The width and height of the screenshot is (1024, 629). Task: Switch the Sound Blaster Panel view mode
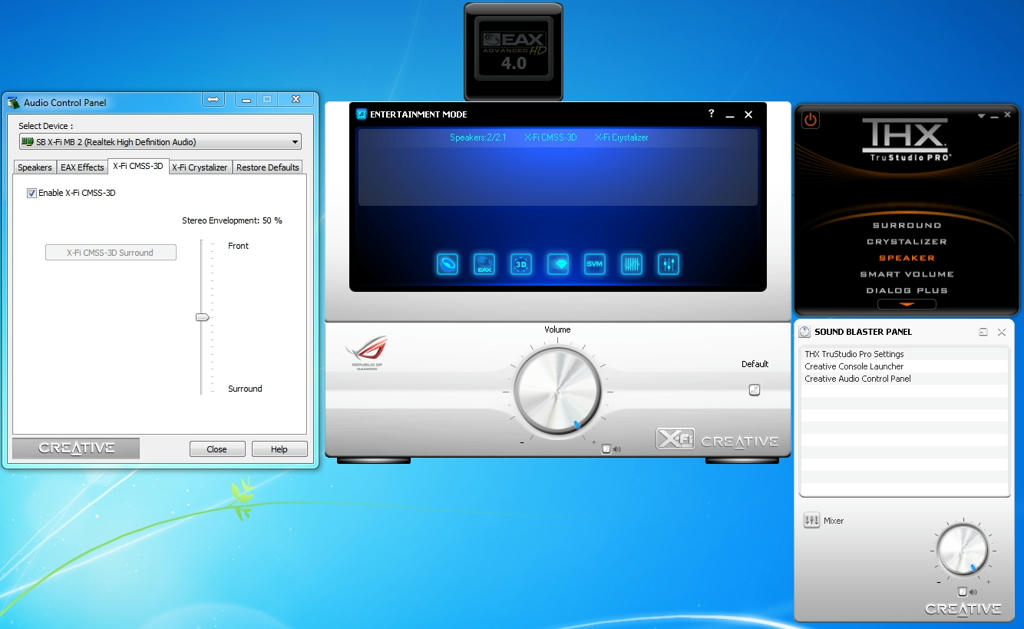tap(983, 332)
